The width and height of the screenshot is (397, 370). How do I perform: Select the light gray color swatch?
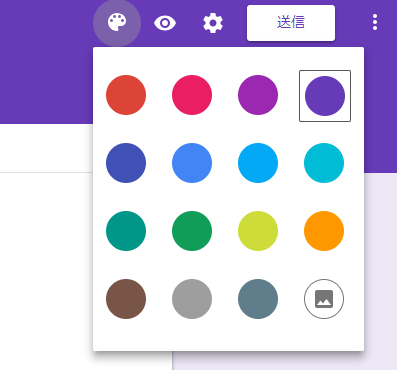click(x=192, y=299)
